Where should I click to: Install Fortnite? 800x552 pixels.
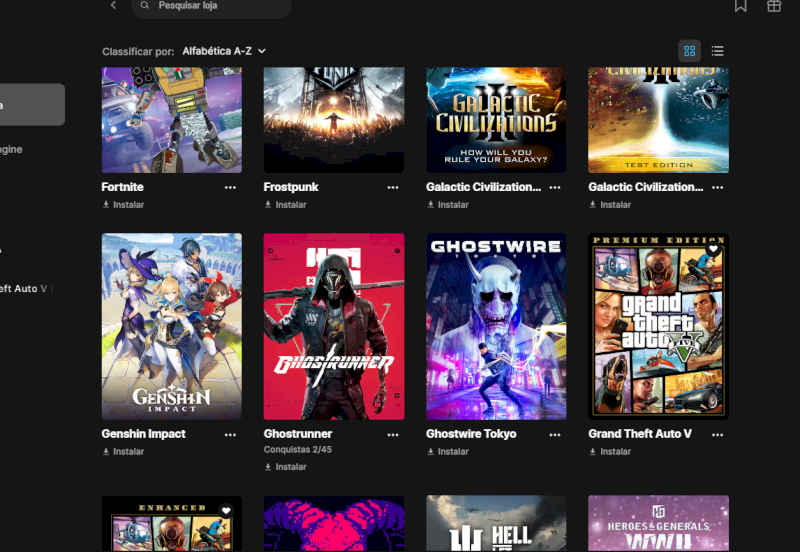(x=123, y=205)
